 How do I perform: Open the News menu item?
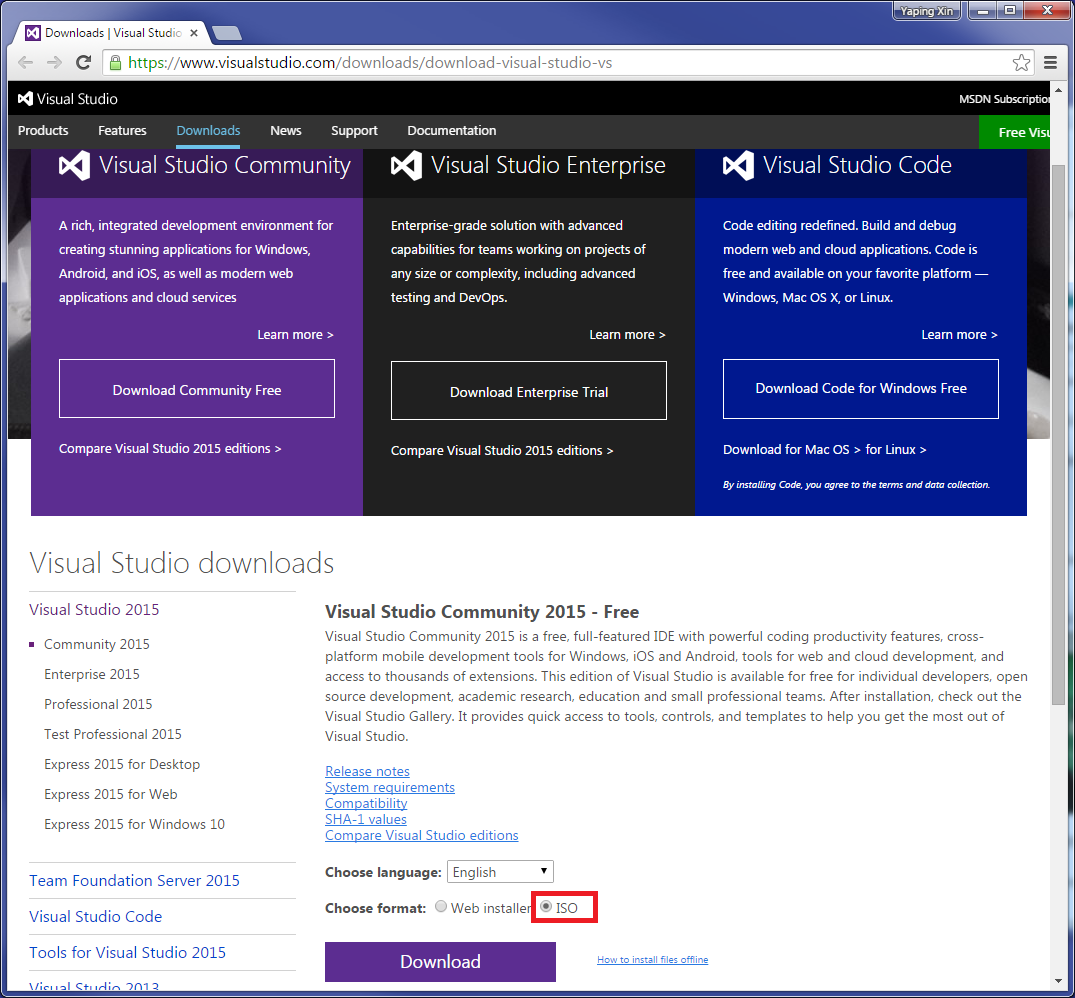(x=285, y=130)
